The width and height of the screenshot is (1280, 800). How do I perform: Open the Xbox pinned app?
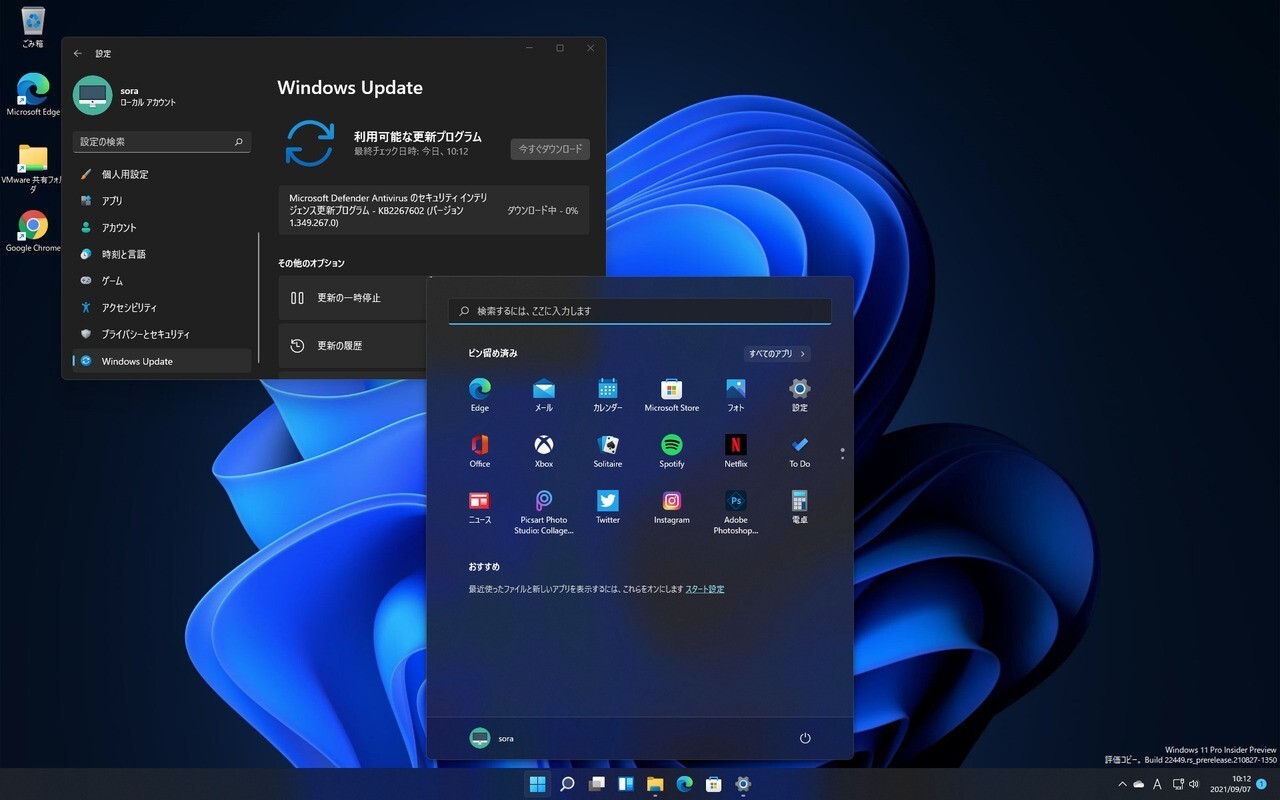544,450
